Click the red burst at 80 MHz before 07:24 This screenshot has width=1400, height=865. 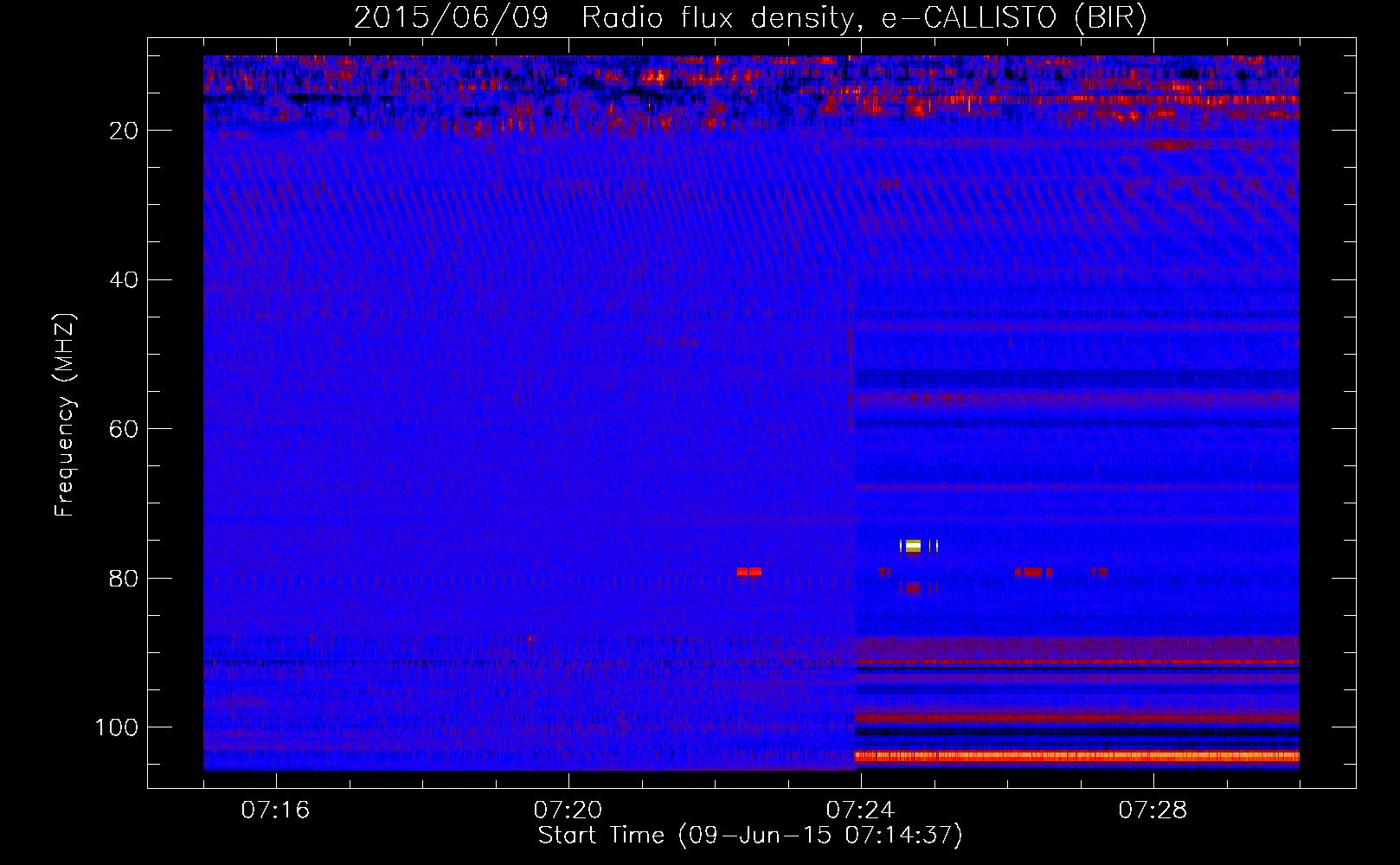pos(749,572)
